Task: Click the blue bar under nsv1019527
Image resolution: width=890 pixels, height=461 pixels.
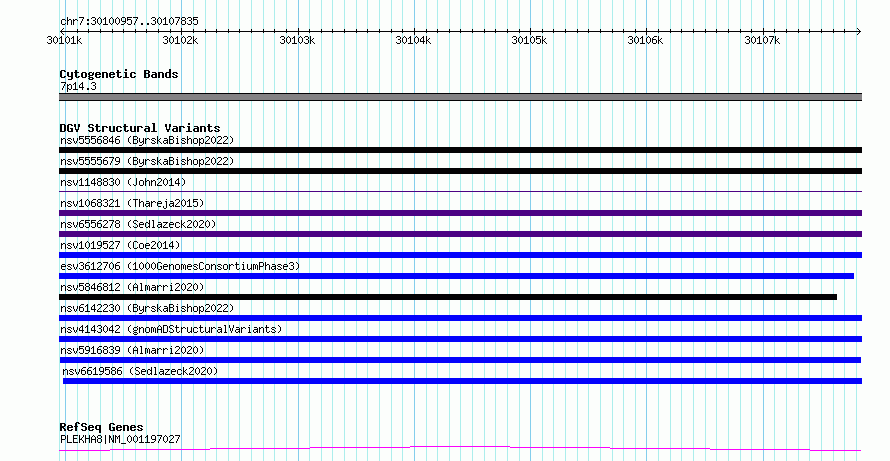Action: (x=460, y=255)
